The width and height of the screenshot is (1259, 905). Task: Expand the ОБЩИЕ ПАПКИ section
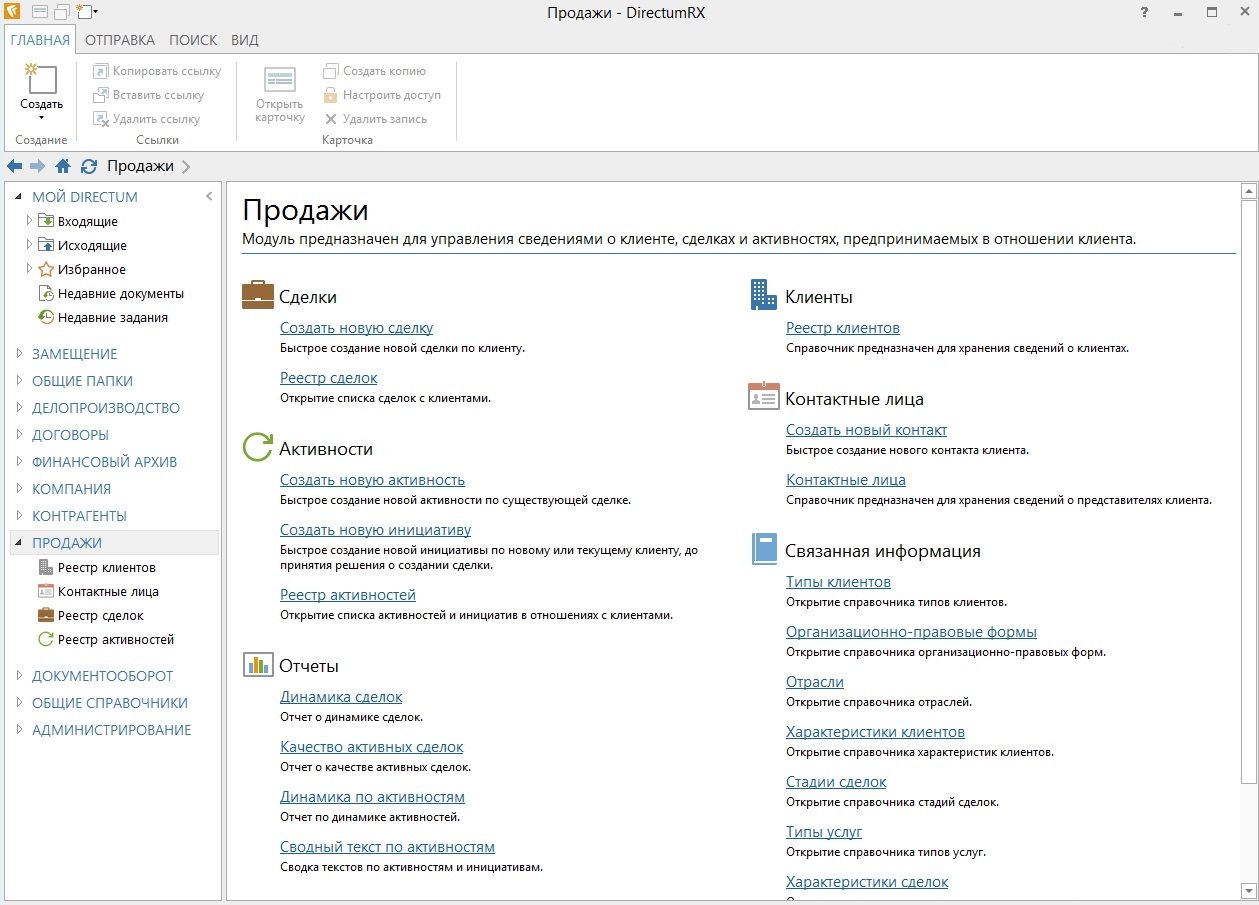pos(19,380)
